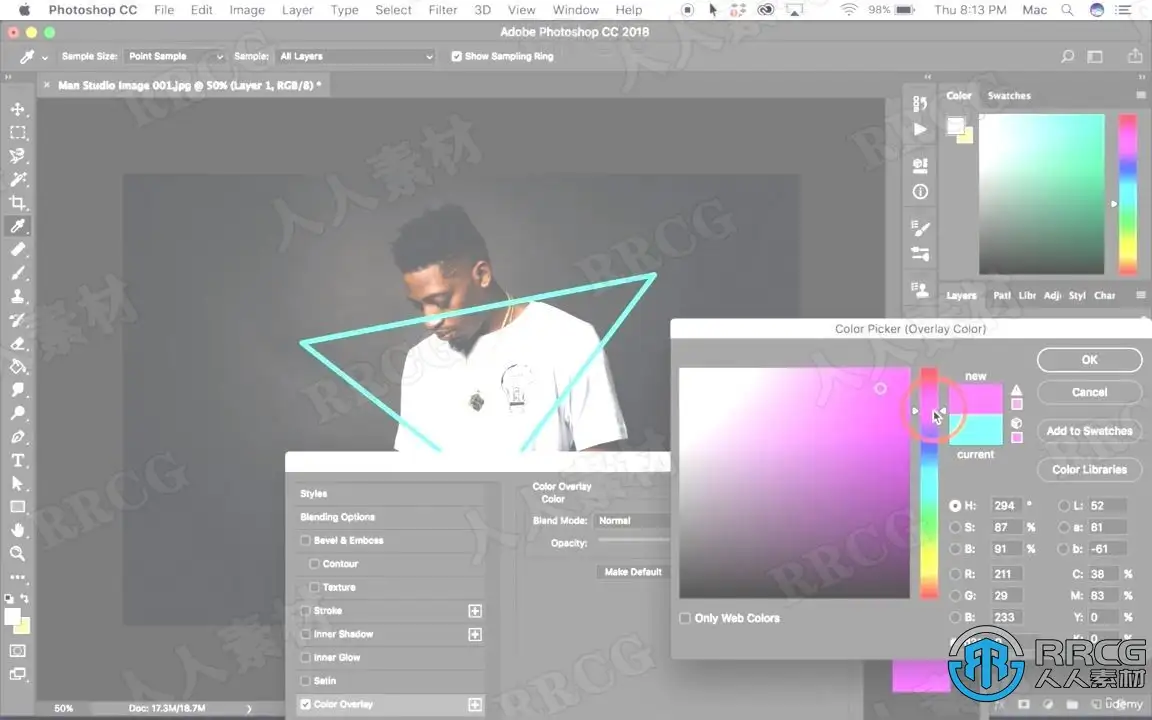Image resolution: width=1152 pixels, height=720 pixels.
Task: Select the Eyedropper tool in toolbox
Action: (18, 226)
